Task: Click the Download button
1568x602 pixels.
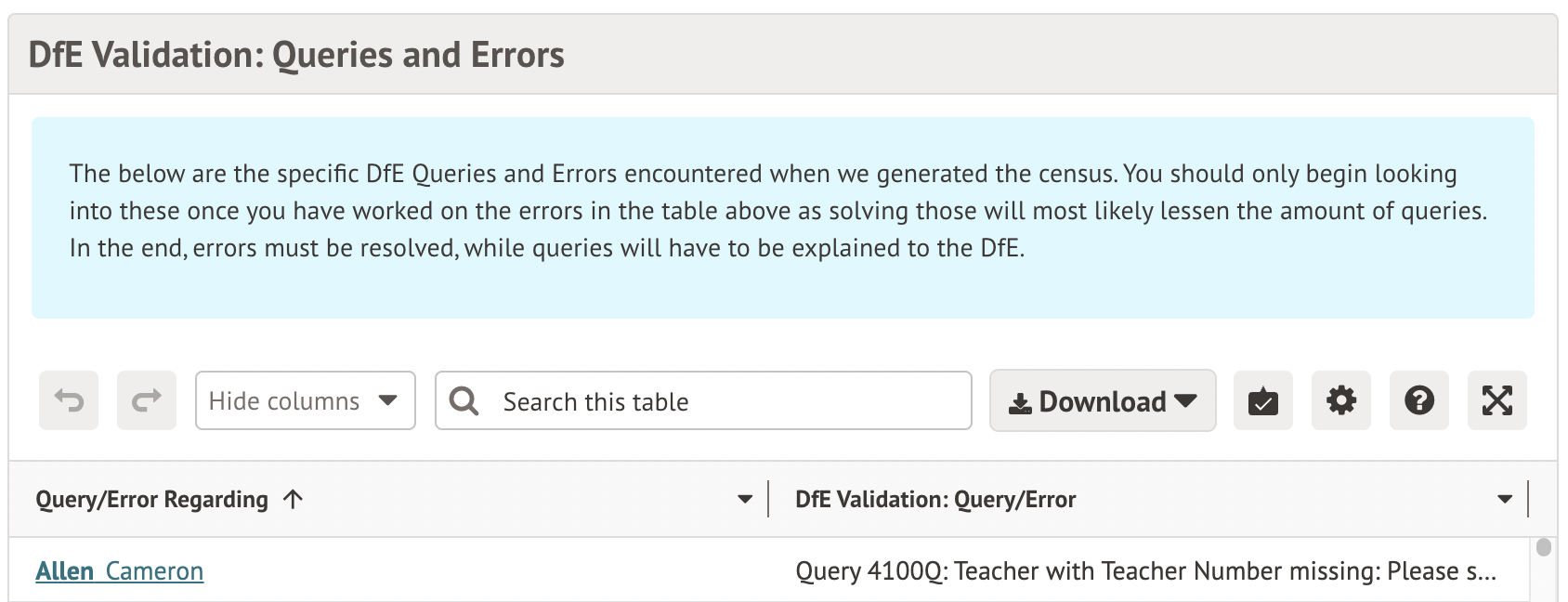Action: (x=1103, y=400)
